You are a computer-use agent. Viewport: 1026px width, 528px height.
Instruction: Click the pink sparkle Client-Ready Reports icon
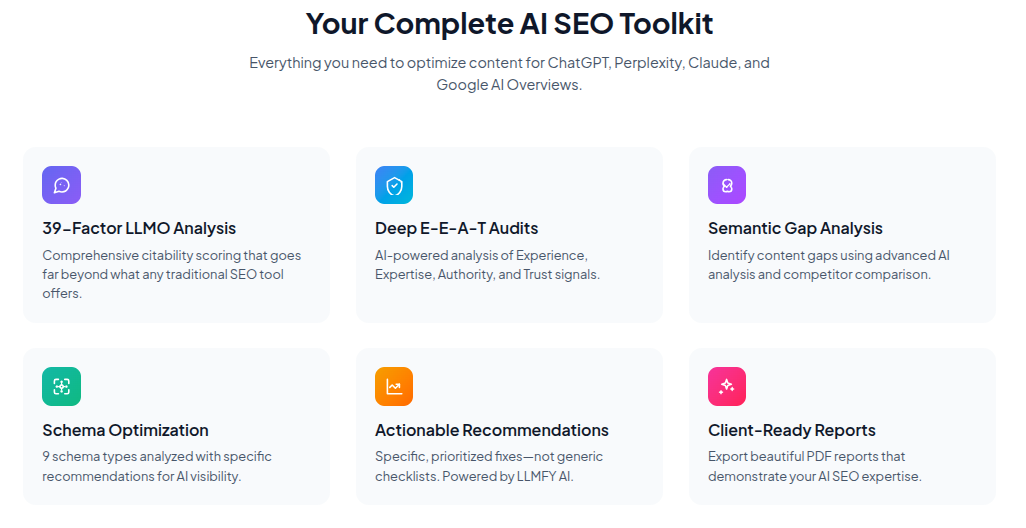point(727,387)
